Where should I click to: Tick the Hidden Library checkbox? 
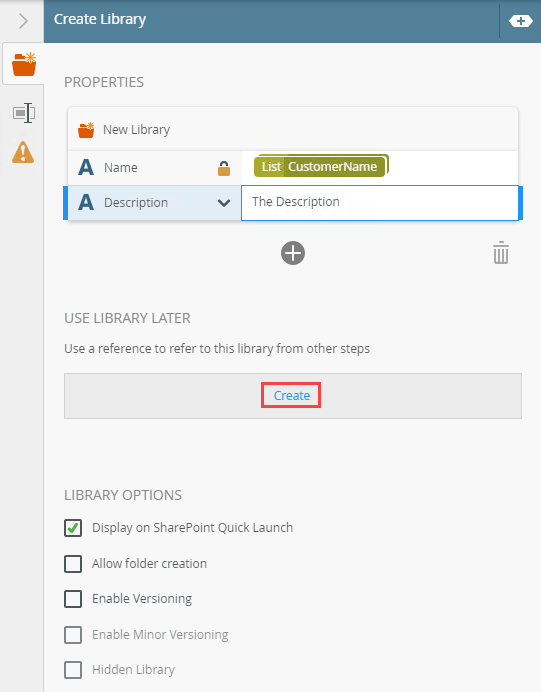point(73,669)
